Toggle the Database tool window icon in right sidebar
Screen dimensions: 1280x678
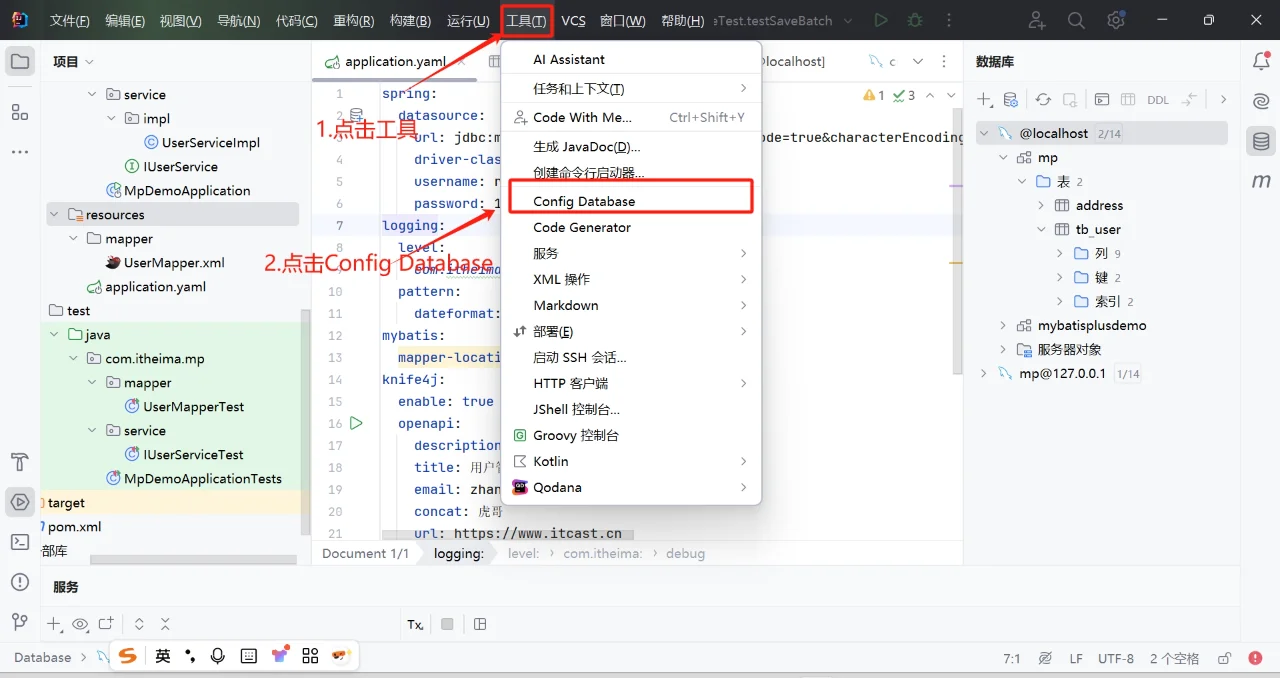click(x=1261, y=141)
